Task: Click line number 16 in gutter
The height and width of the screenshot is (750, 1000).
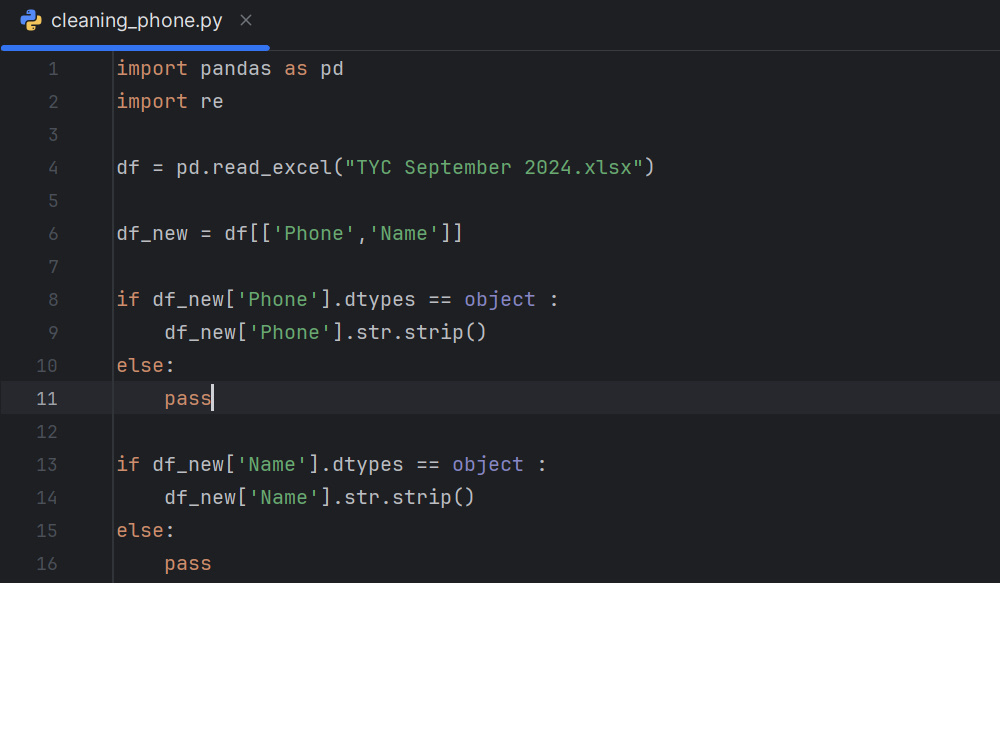Action: (47, 564)
